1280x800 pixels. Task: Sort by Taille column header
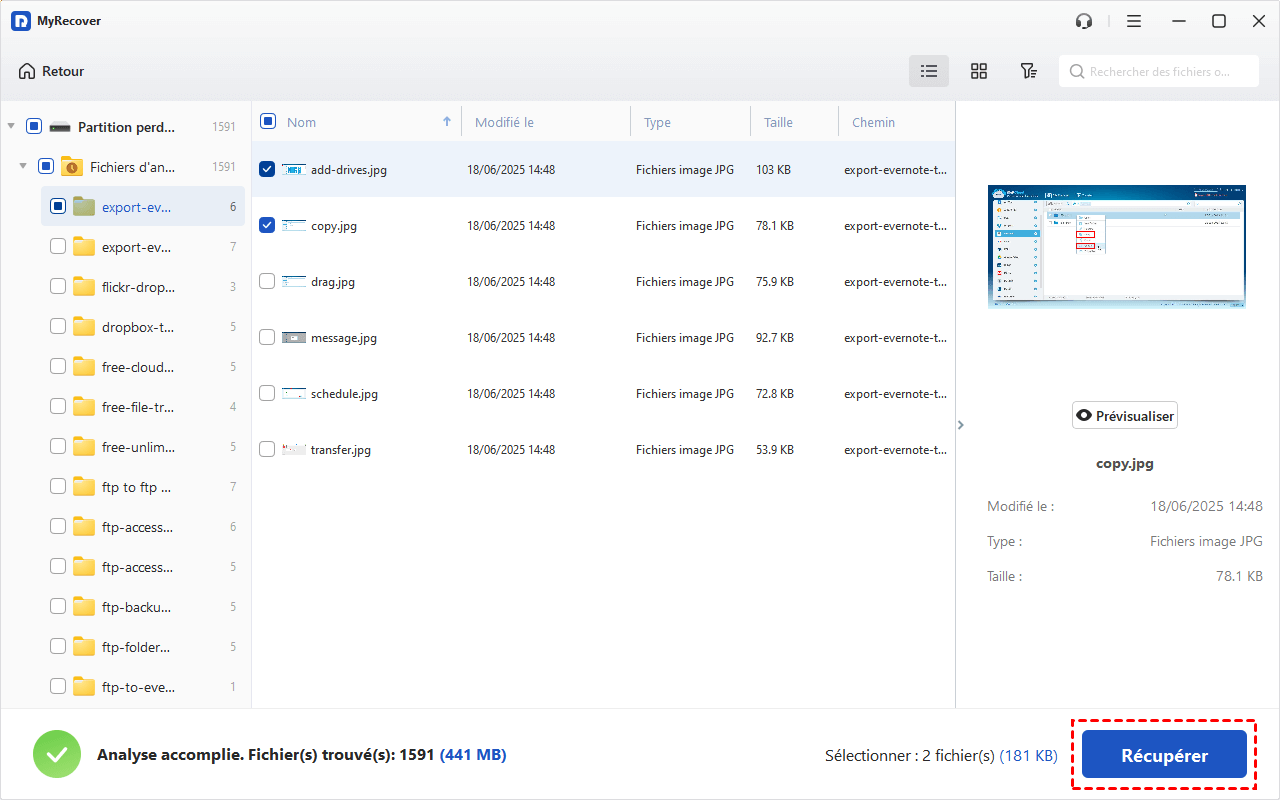778,122
